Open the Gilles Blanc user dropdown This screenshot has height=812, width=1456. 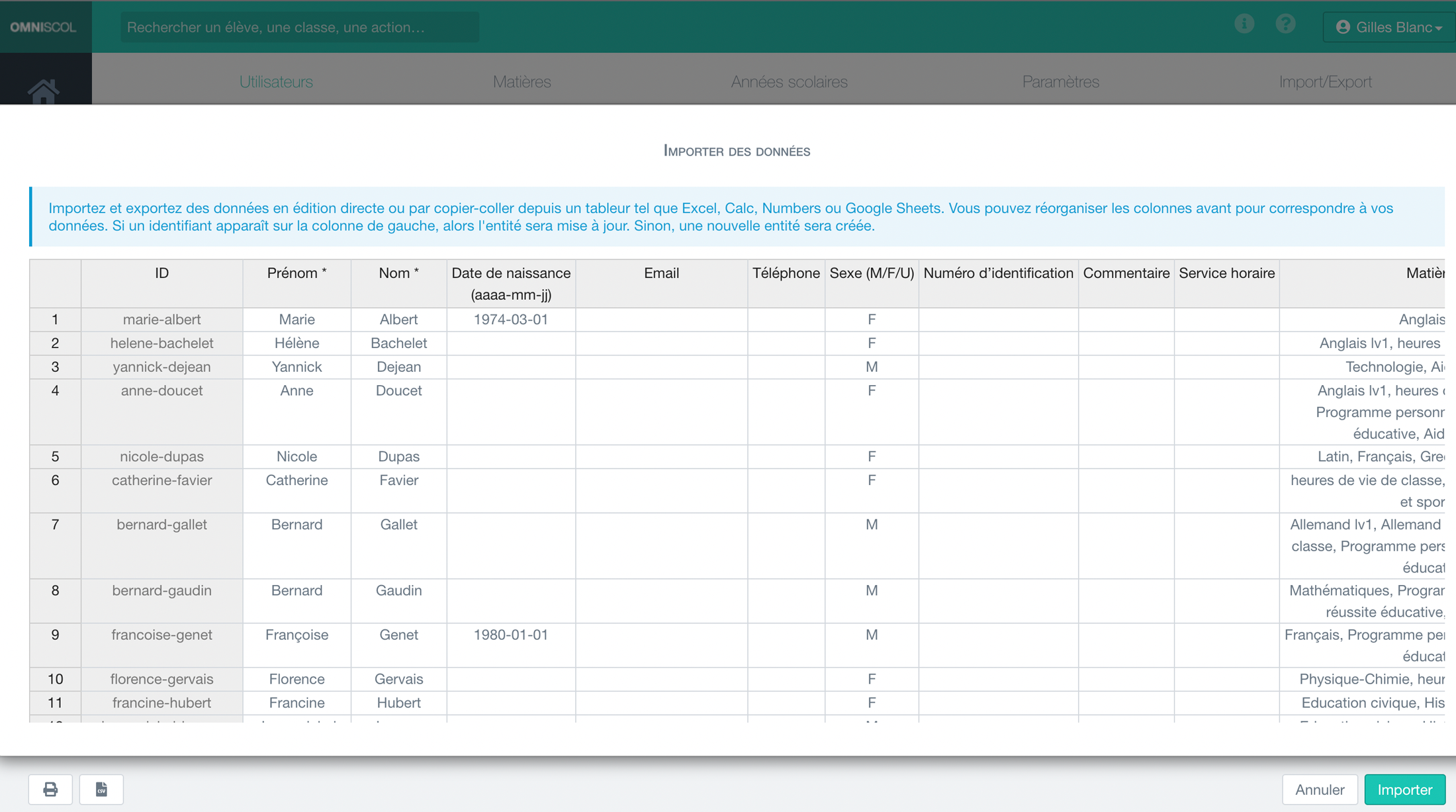pyautogui.click(x=1388, y=27)
